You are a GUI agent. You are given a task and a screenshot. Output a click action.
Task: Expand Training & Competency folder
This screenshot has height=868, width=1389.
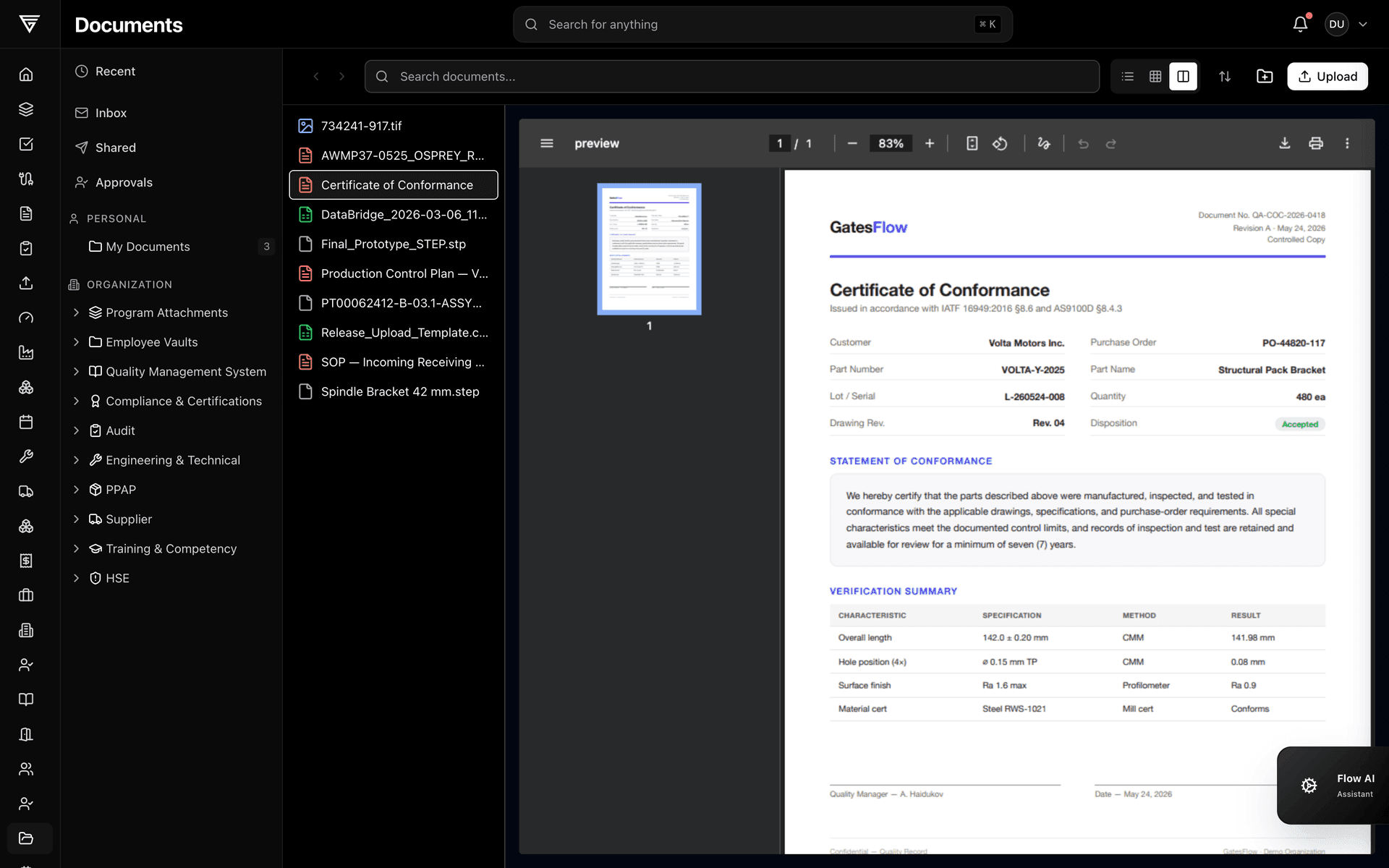pyautogui.click(x=76, y=549)
